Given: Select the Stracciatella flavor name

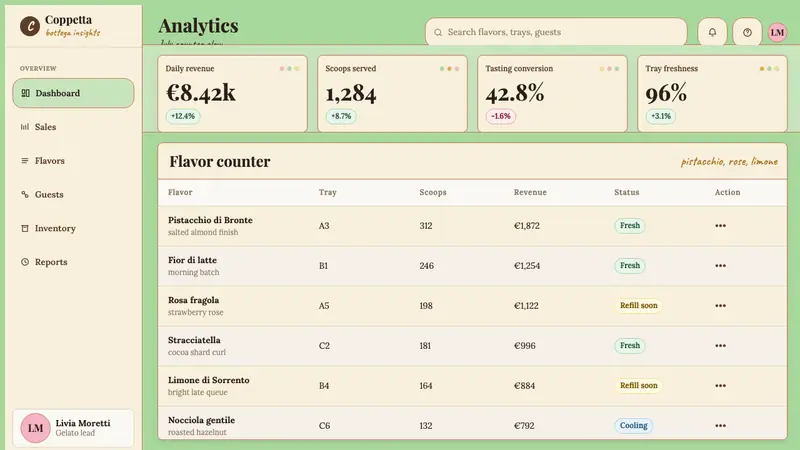Looking at the screenshot, I should 194,340.
